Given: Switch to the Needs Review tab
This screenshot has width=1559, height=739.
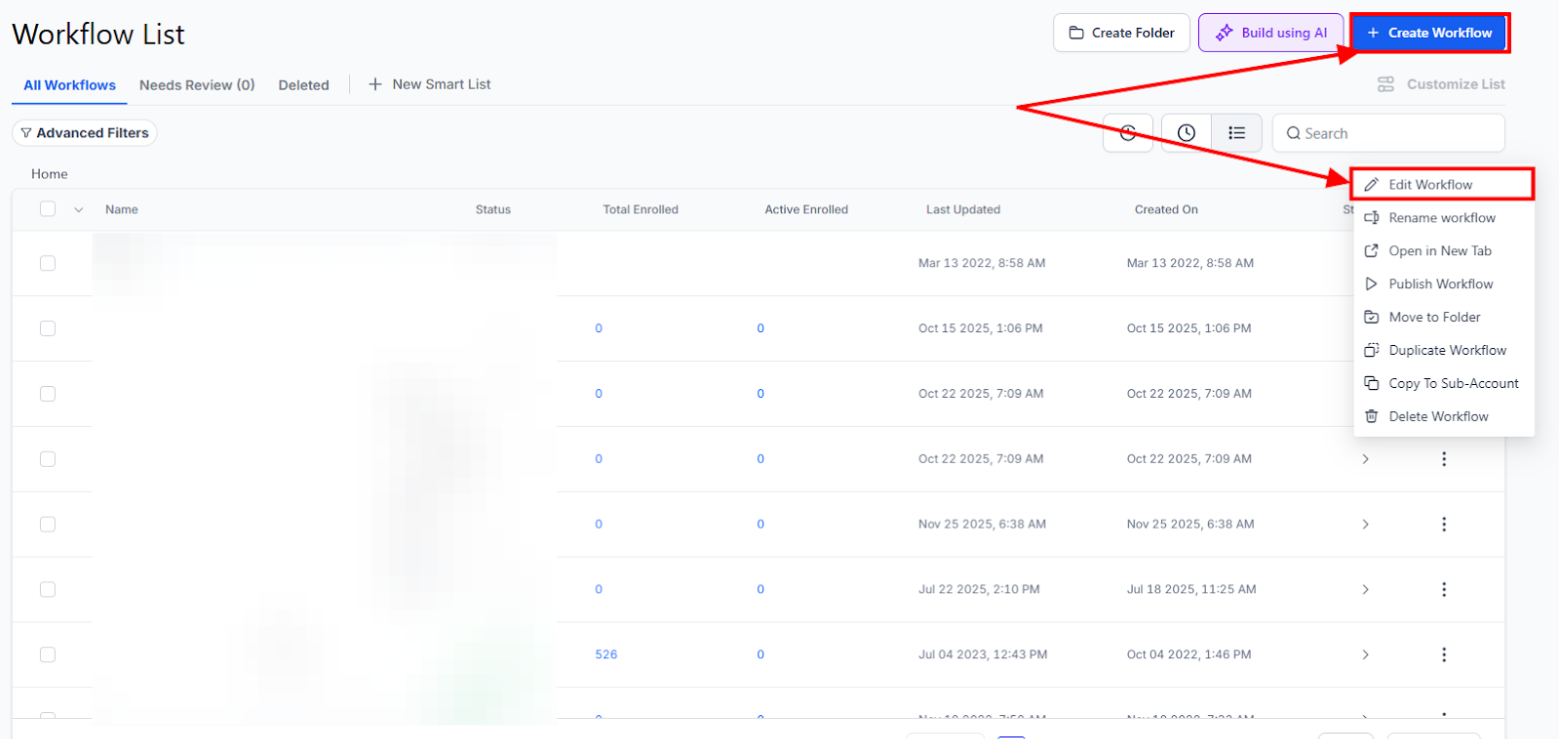Looking at the screenshot, I should [x=197, y=85].
